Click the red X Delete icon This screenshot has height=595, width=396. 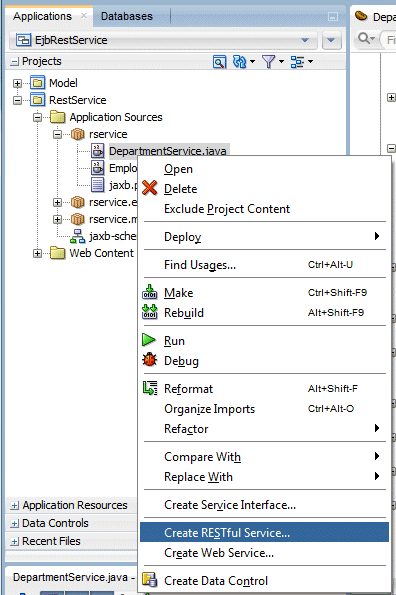tap(149, 188)
